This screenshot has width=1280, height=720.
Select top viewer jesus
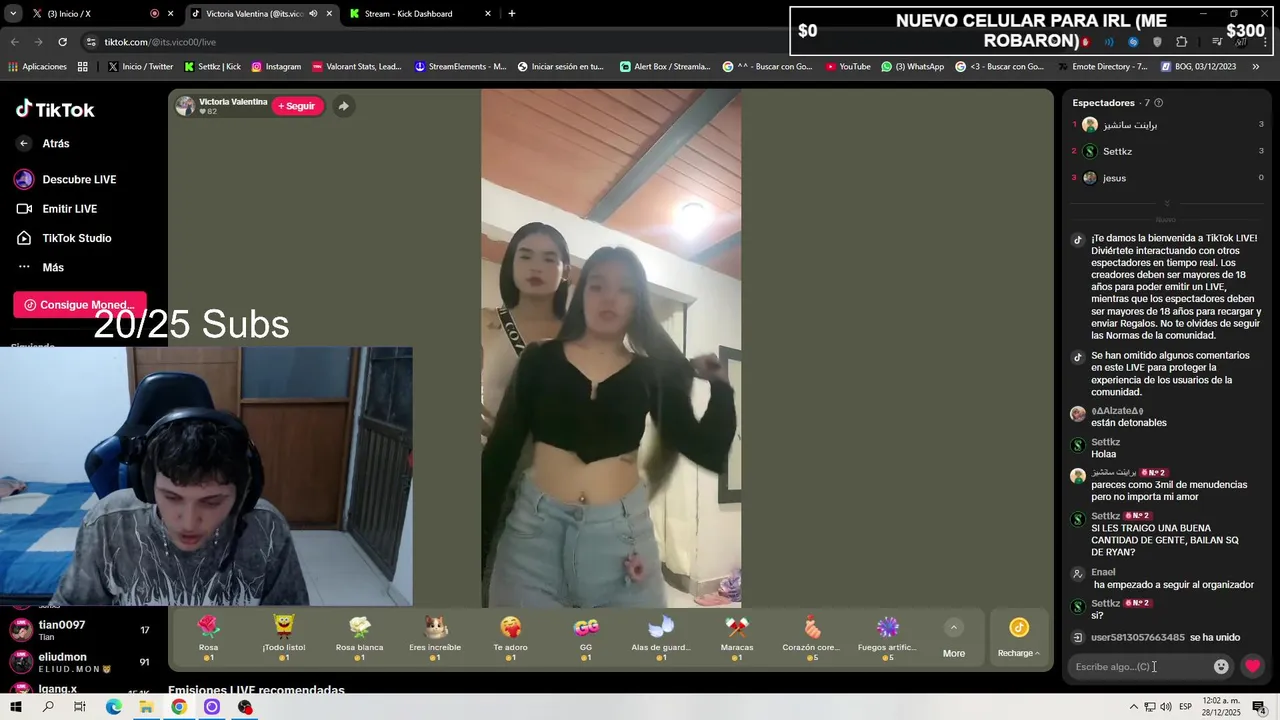coord(1168,178)
